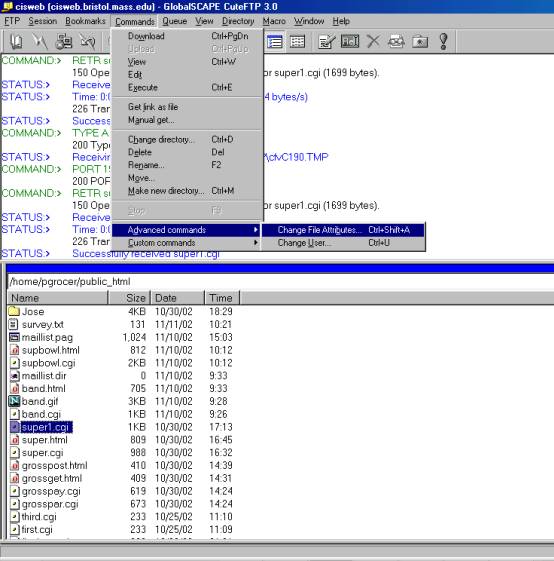Viewport: 554px width, 561px height.
Task: Sort files by the Time column header
Action: click(222, 298)
